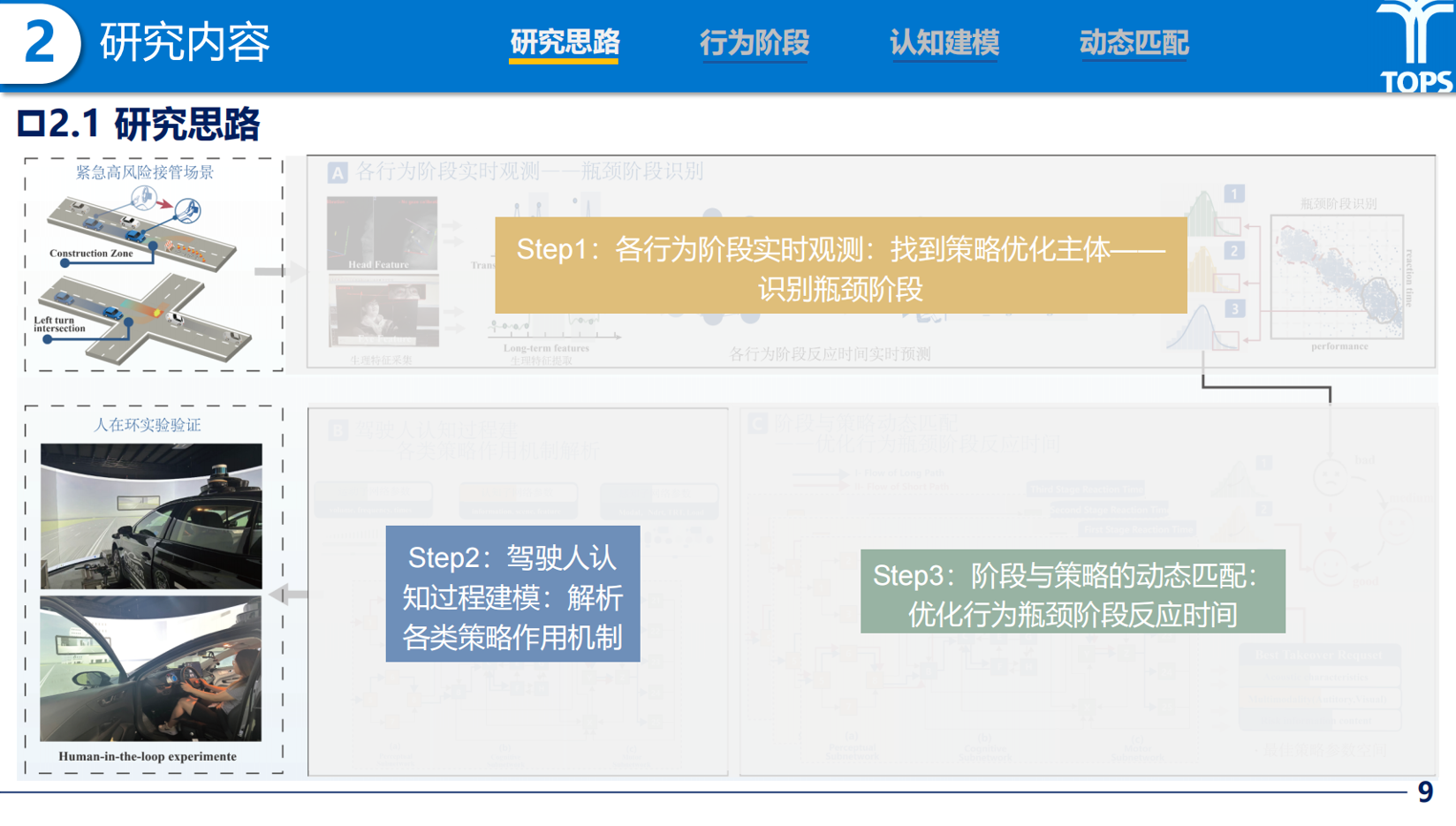This screenshot has height=826, width=1456.
Task: Select the 动态匹配 tab
Action: [1134, 42]
